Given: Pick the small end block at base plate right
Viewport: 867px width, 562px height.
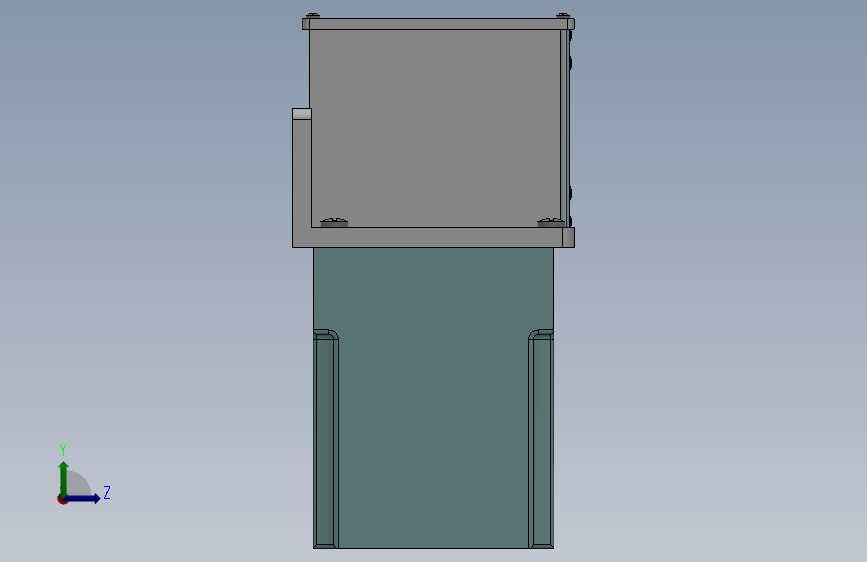Looking at the screenshot, I should click(x=568, y=237).
